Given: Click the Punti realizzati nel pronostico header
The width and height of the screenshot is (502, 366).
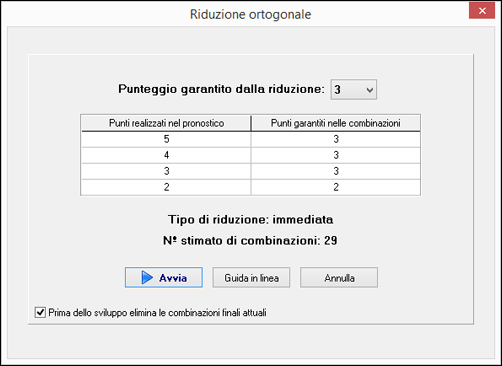Looking at the screenshot, I should [166, 123].
